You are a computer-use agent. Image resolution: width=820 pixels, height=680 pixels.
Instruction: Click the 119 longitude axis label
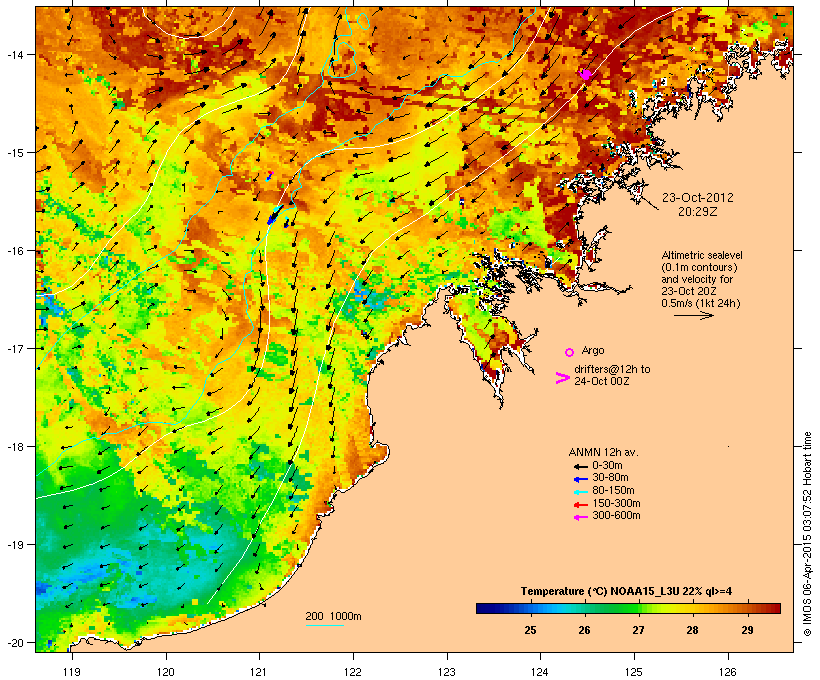point(72,672)
